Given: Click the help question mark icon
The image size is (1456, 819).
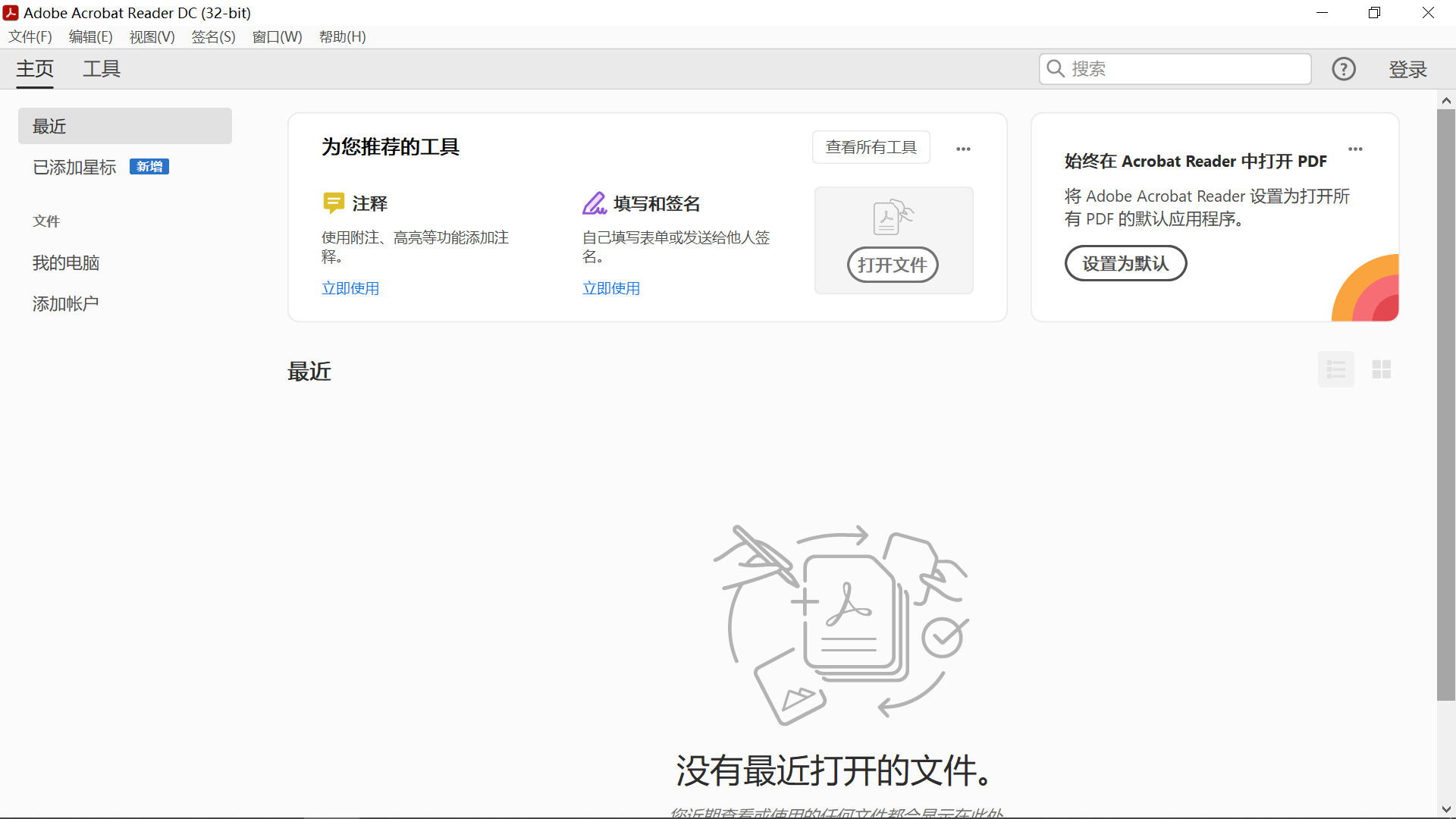Looking at the screenshot, I should 1344,69.
